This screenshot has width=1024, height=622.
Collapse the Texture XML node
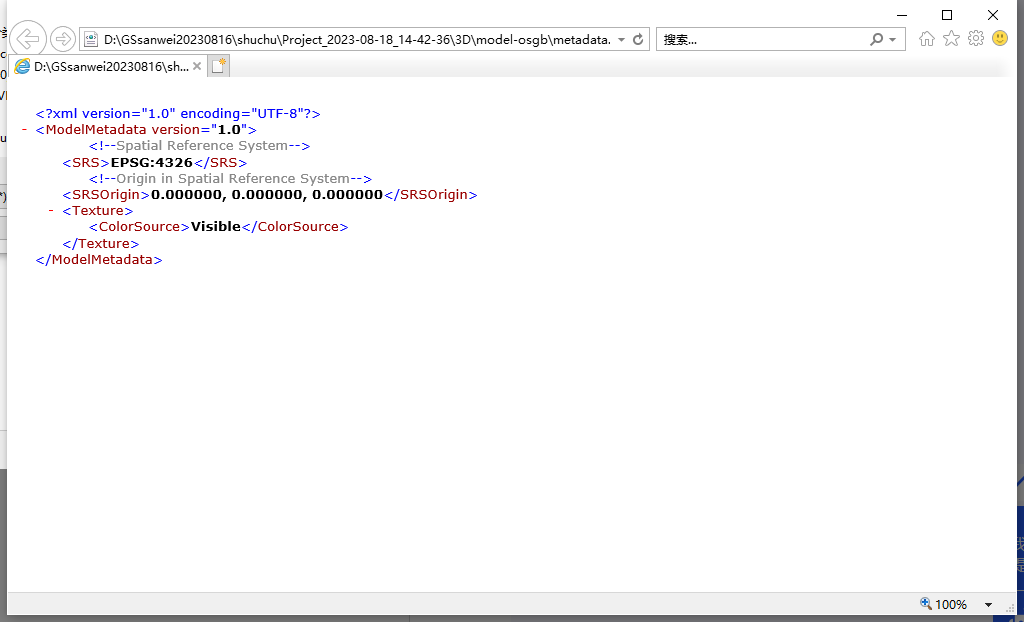click(x=51, y=210)
